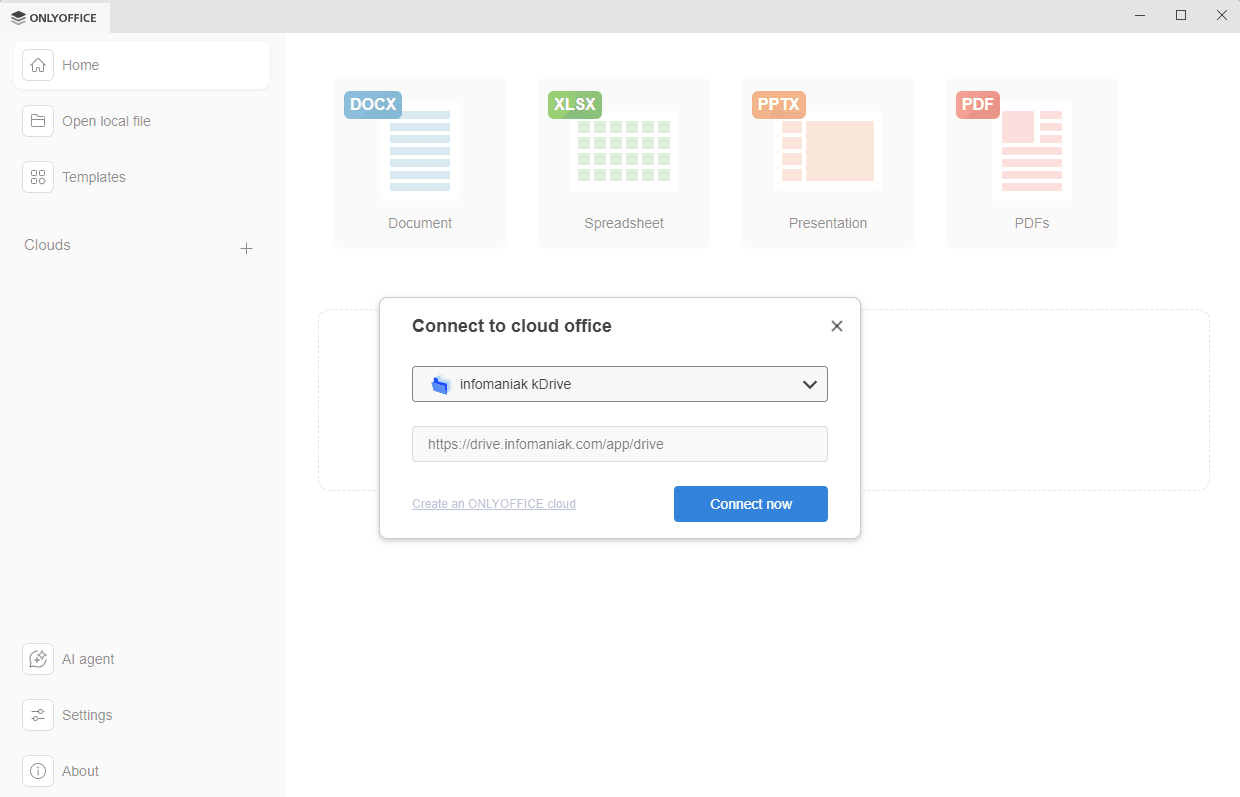This screenshot has width=1240, height=797.
Task: Expand the cloud provider dropdown arrow
Action: pos(810,384)
